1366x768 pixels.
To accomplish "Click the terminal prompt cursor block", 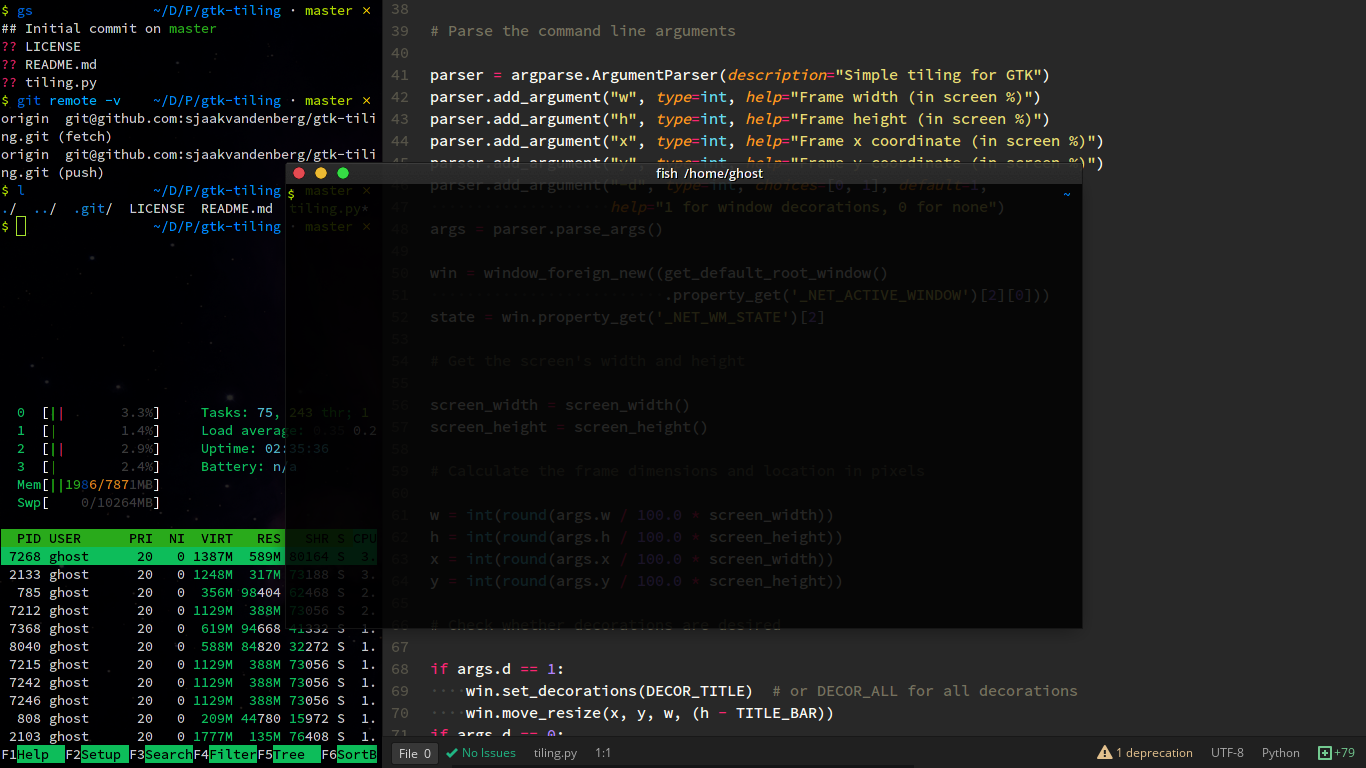I will coord(21,227).
